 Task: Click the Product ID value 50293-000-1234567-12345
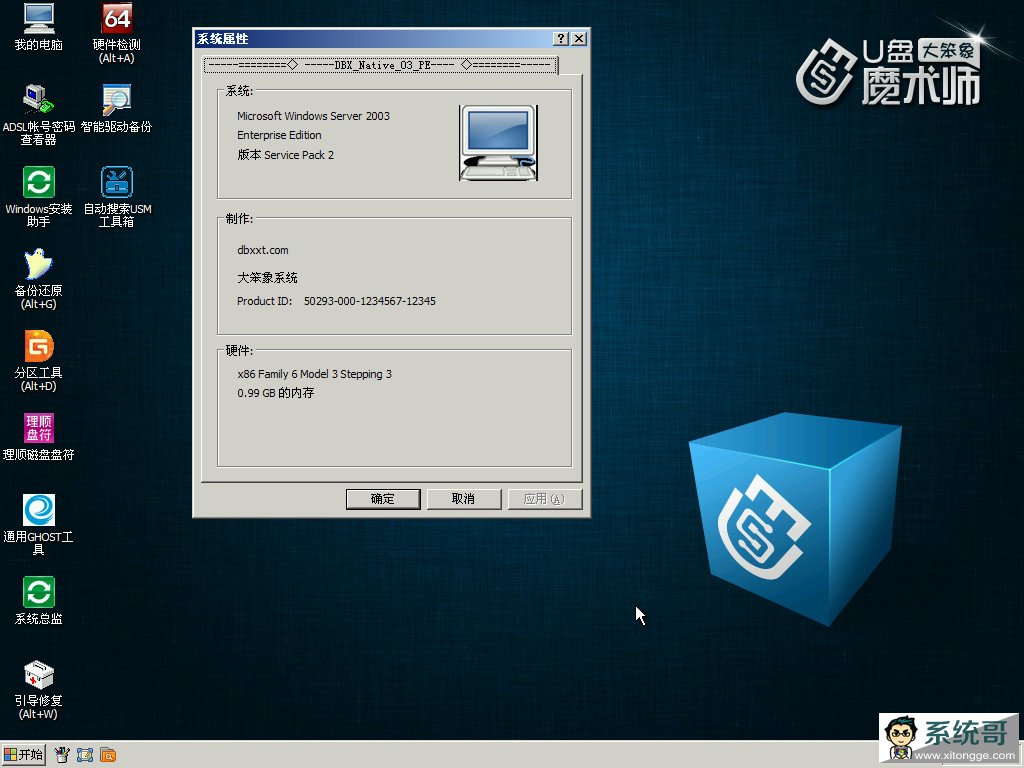click(370, 301)
